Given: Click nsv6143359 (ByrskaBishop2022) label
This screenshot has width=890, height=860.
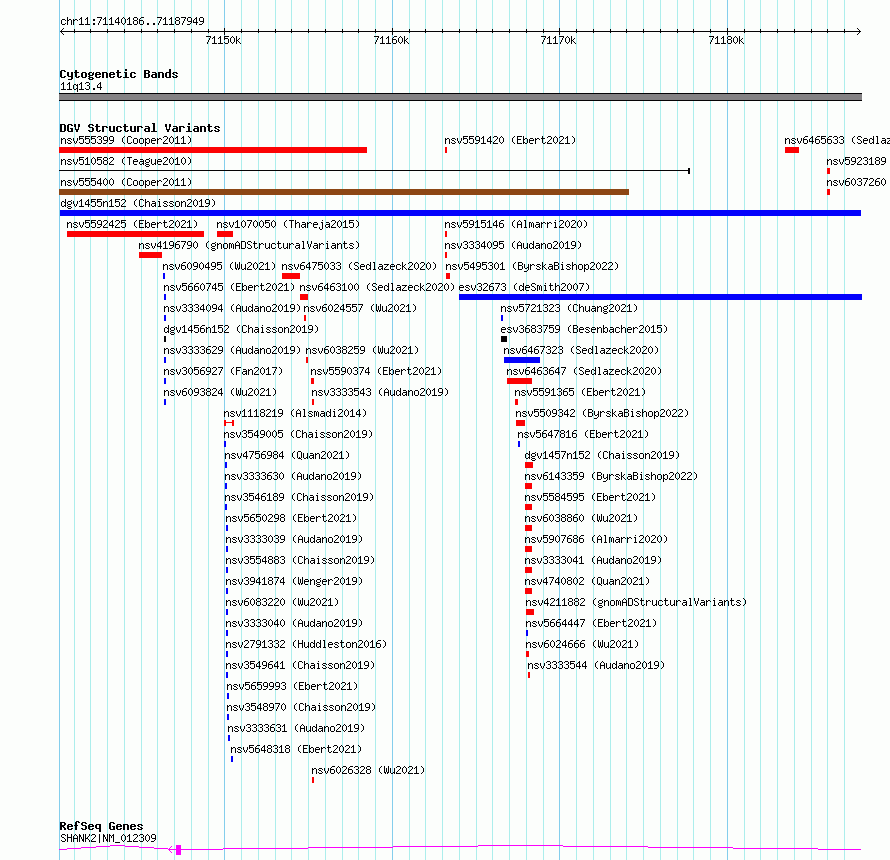Looking at the screenshot, I should tap(611, 476).
